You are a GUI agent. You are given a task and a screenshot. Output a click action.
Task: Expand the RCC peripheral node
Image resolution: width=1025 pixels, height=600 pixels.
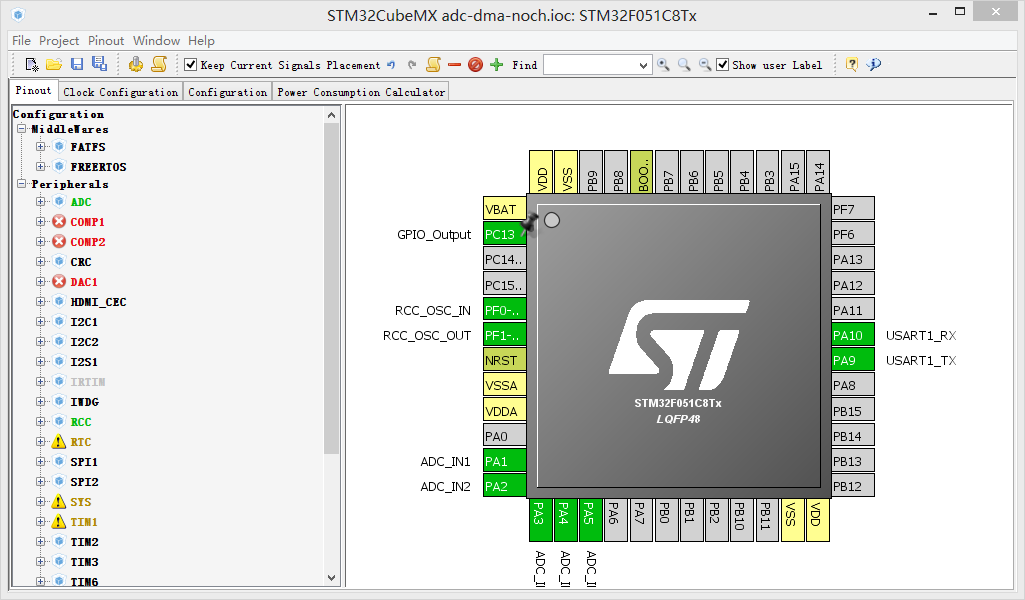tap(41, 422)
